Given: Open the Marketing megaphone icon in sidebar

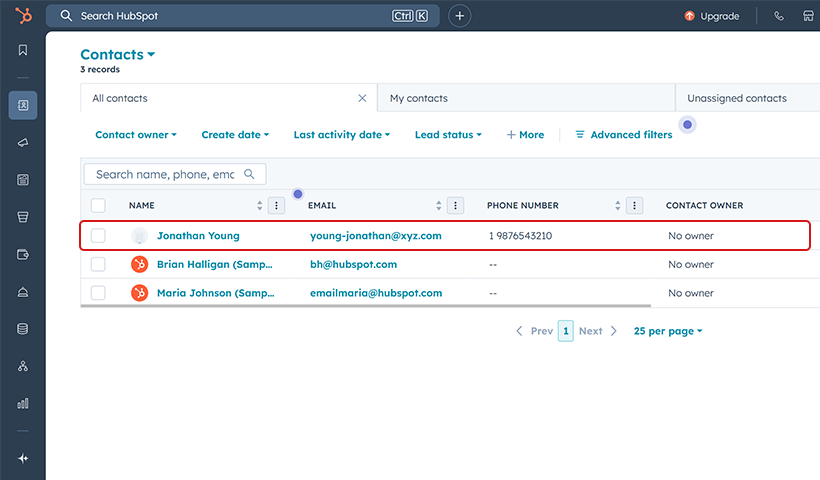Looking at the screenshot, I should [x=22, y=143].
